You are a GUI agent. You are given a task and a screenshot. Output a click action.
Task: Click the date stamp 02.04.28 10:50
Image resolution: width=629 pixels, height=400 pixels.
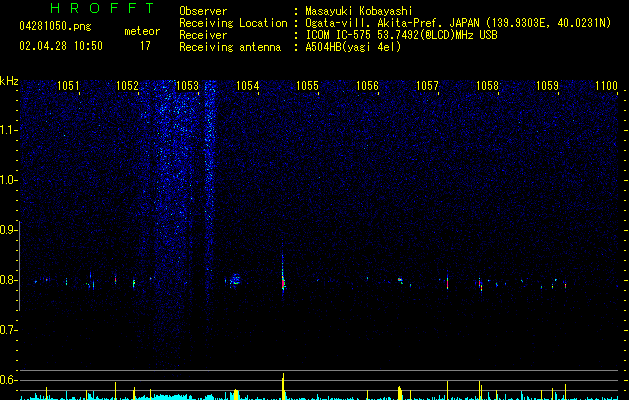pos(61,46)
